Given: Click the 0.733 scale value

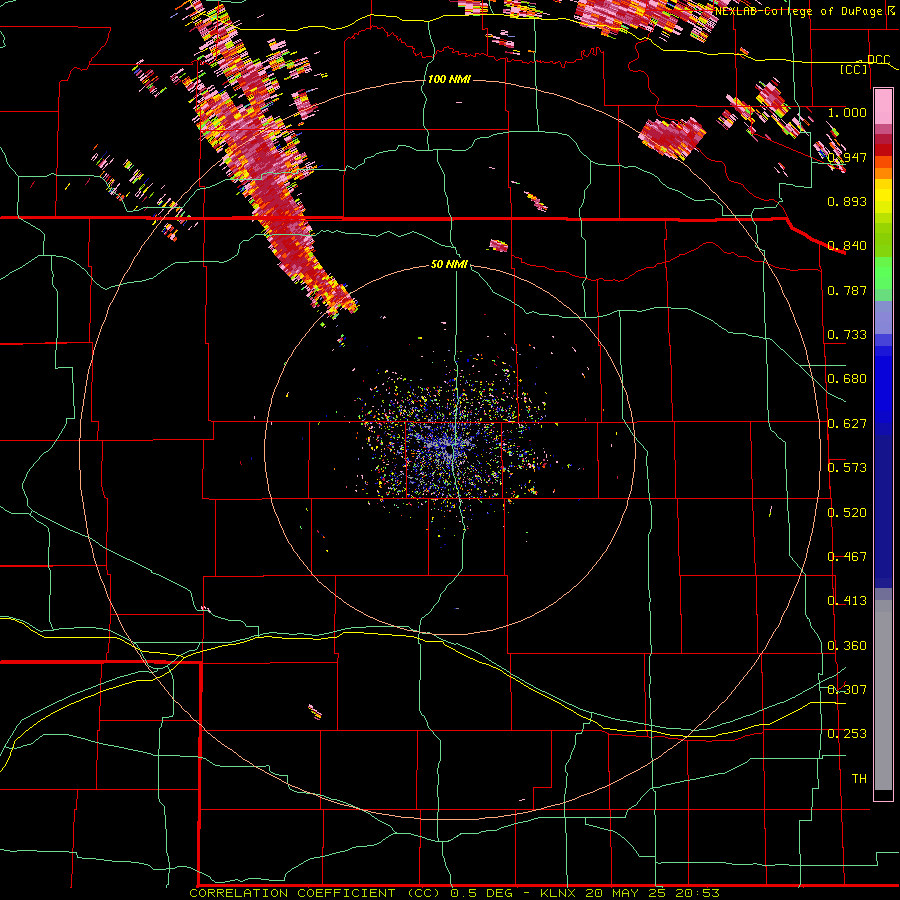Looking at the screenshot, I should (847, 335).
